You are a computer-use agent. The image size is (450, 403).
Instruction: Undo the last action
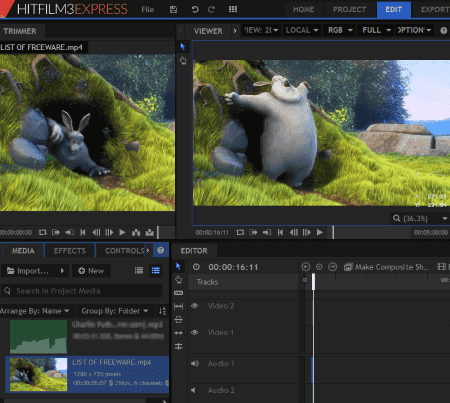coord(195,9)
